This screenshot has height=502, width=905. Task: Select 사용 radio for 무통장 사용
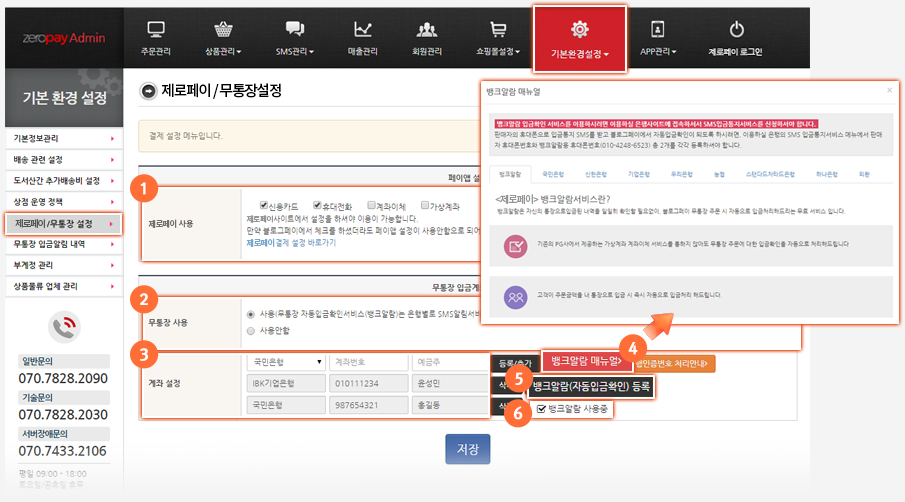point(250,314)
